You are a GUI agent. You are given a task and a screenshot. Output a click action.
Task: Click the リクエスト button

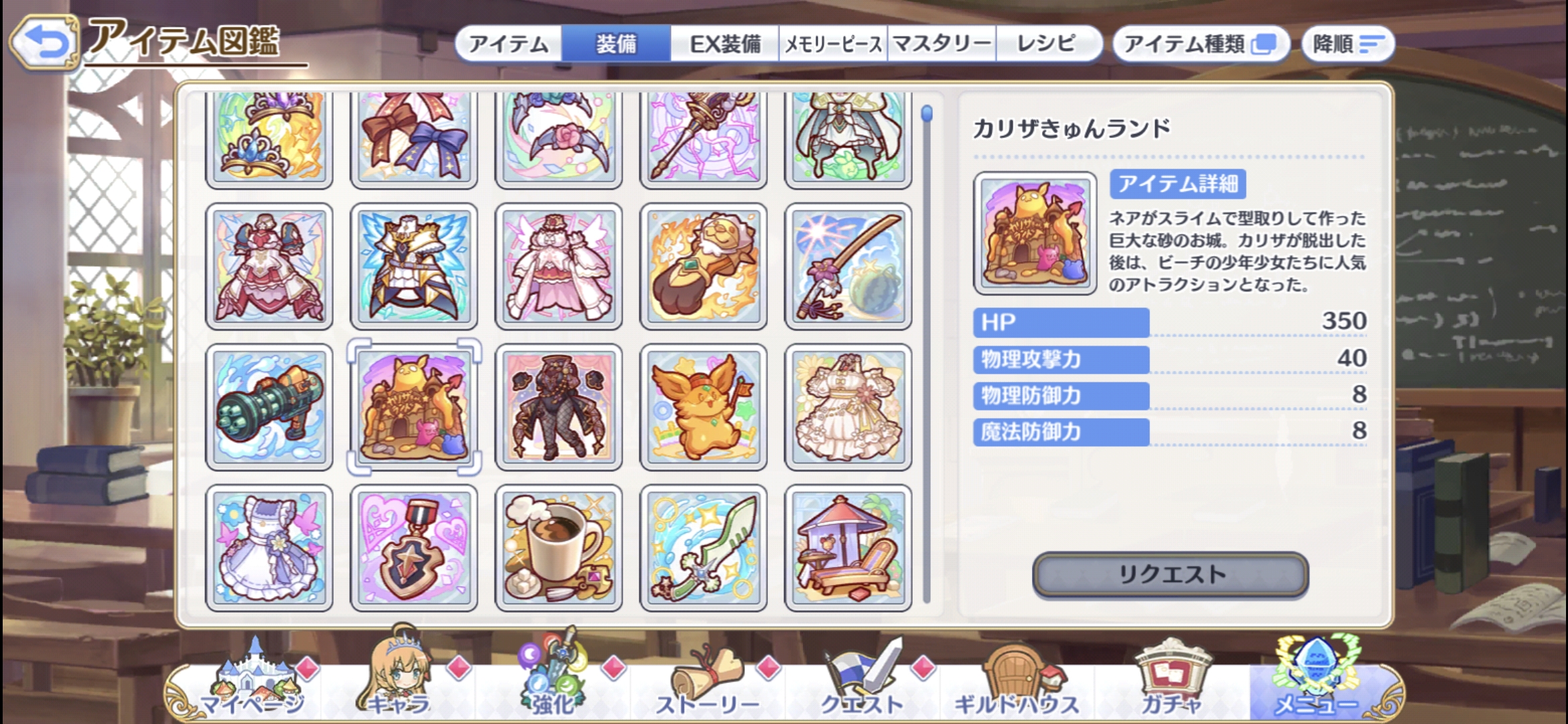tap(1170, 575)
